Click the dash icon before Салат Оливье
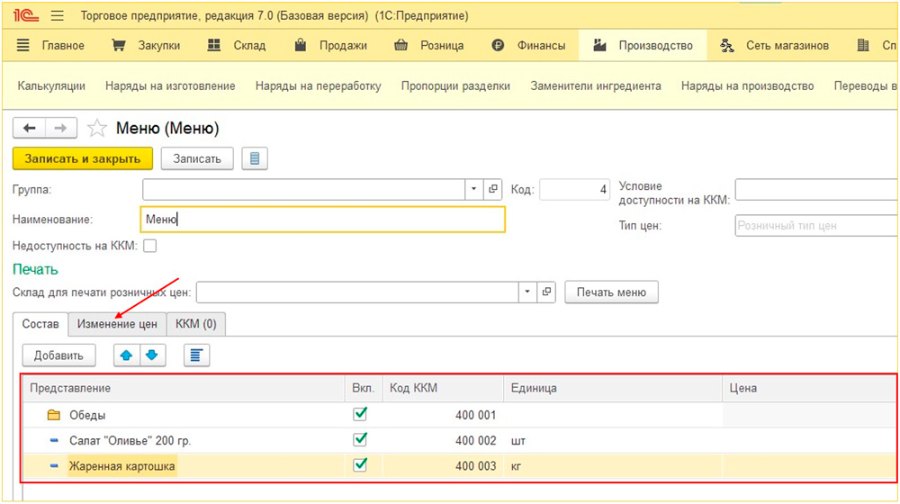This screenshot has width=900, height=504. 54,440
